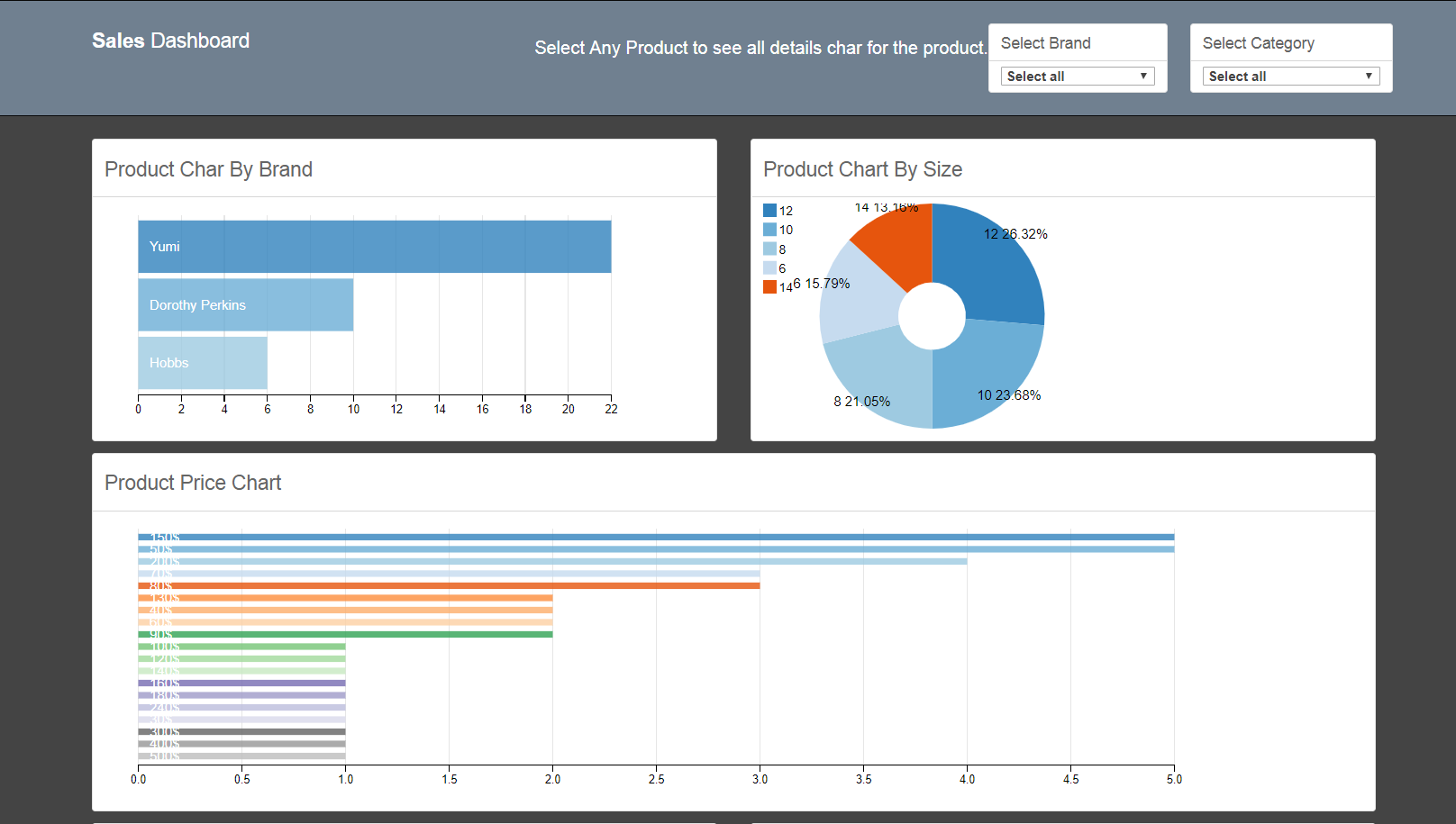Toggle size 12 in the pie legend
The image size is (1456, 824).
coord(778,210)
